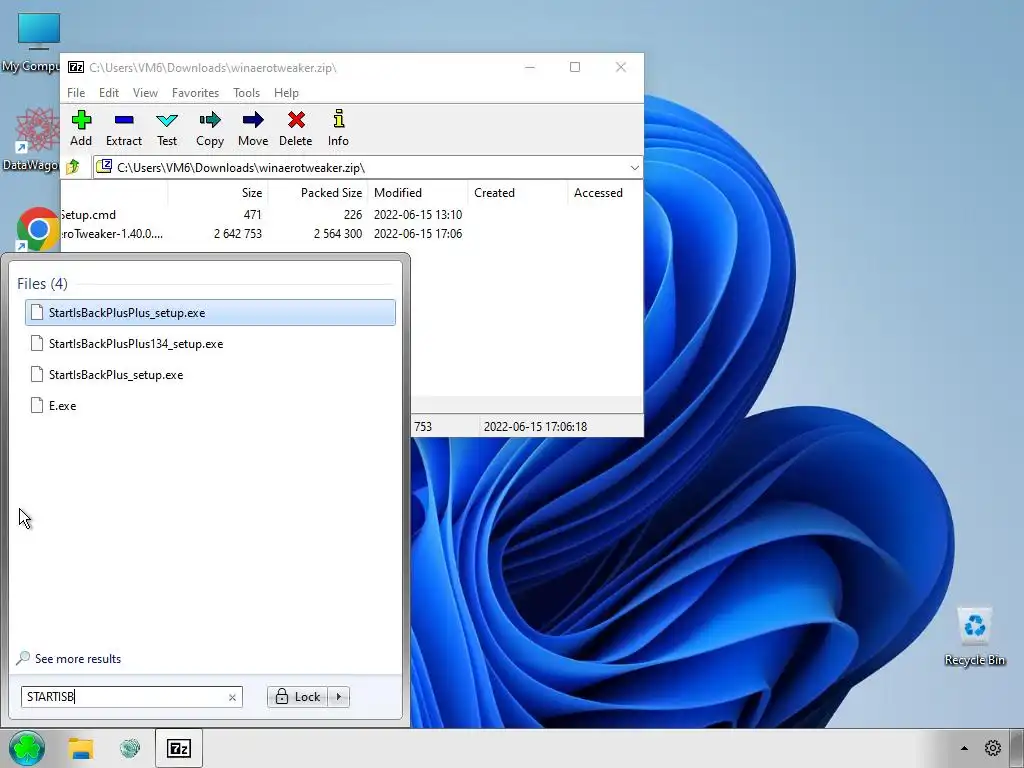Open the arrow next to Lock button
This screenshot has width=1024, height=768.
pyautogui.click(x=338, y=697)
